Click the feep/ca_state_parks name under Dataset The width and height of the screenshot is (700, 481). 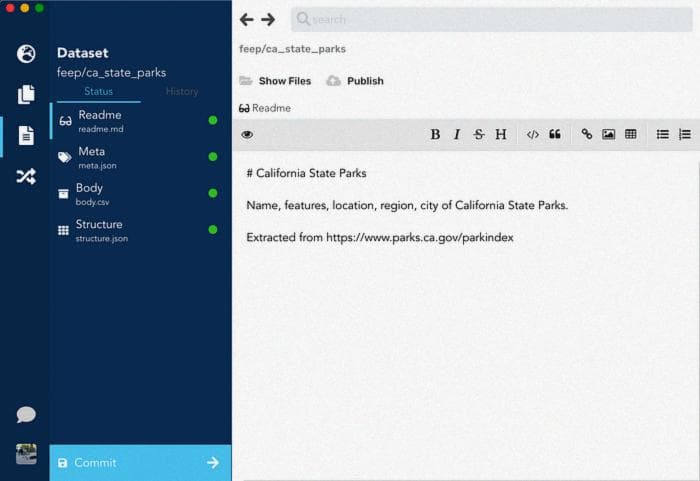point(112,73)
